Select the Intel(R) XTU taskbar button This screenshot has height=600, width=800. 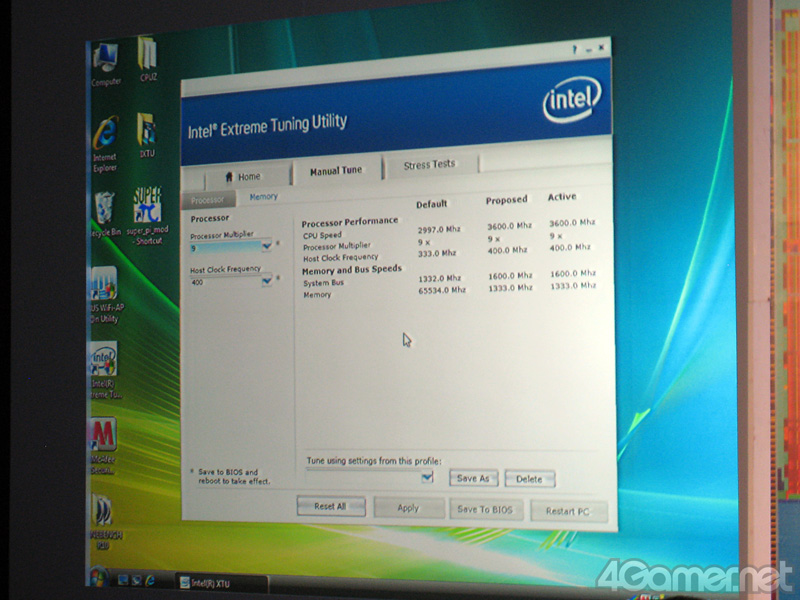click(221, 583)
